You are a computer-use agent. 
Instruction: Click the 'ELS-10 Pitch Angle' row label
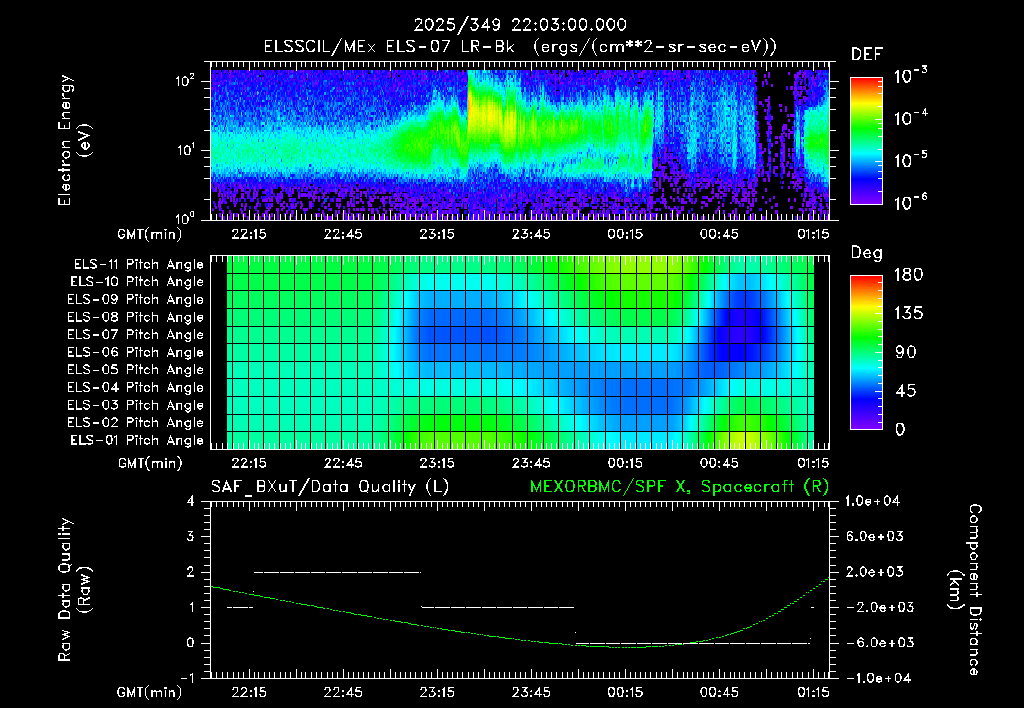137,282
